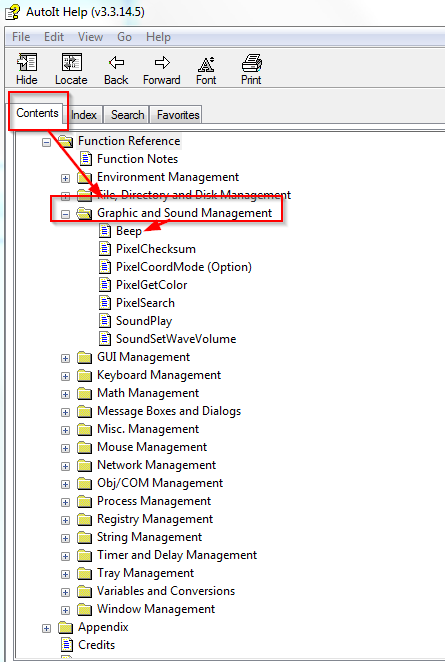Expand the Misc. Management node

pos(65,430)
